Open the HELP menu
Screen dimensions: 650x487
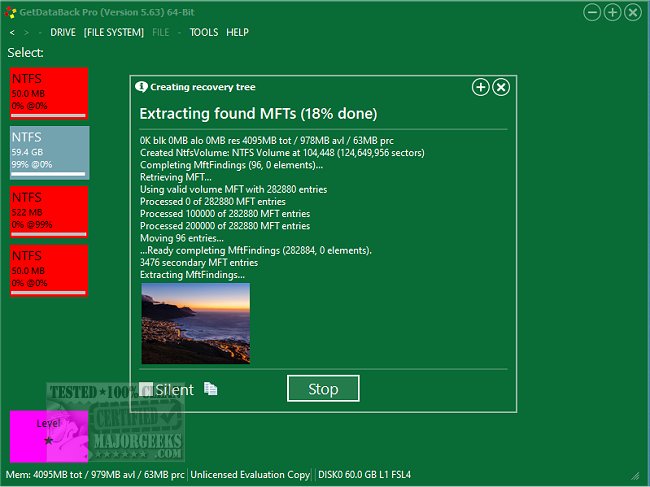click(237, 32)
